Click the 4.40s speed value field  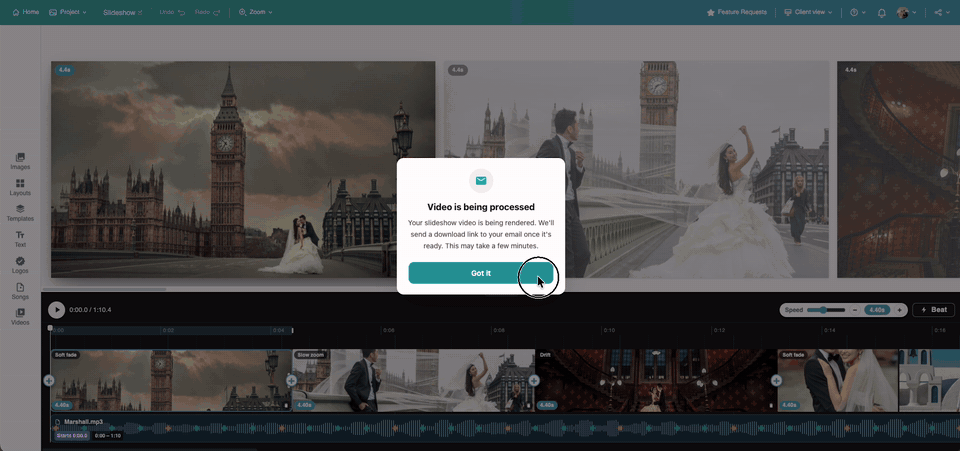877,310
